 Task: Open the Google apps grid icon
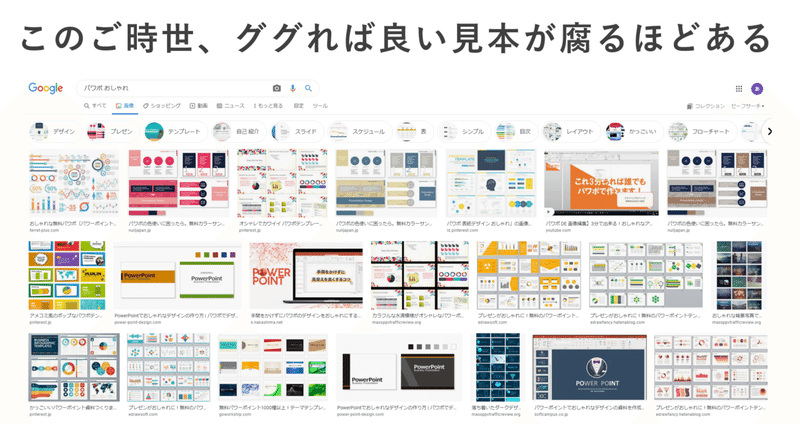point(739,89)
